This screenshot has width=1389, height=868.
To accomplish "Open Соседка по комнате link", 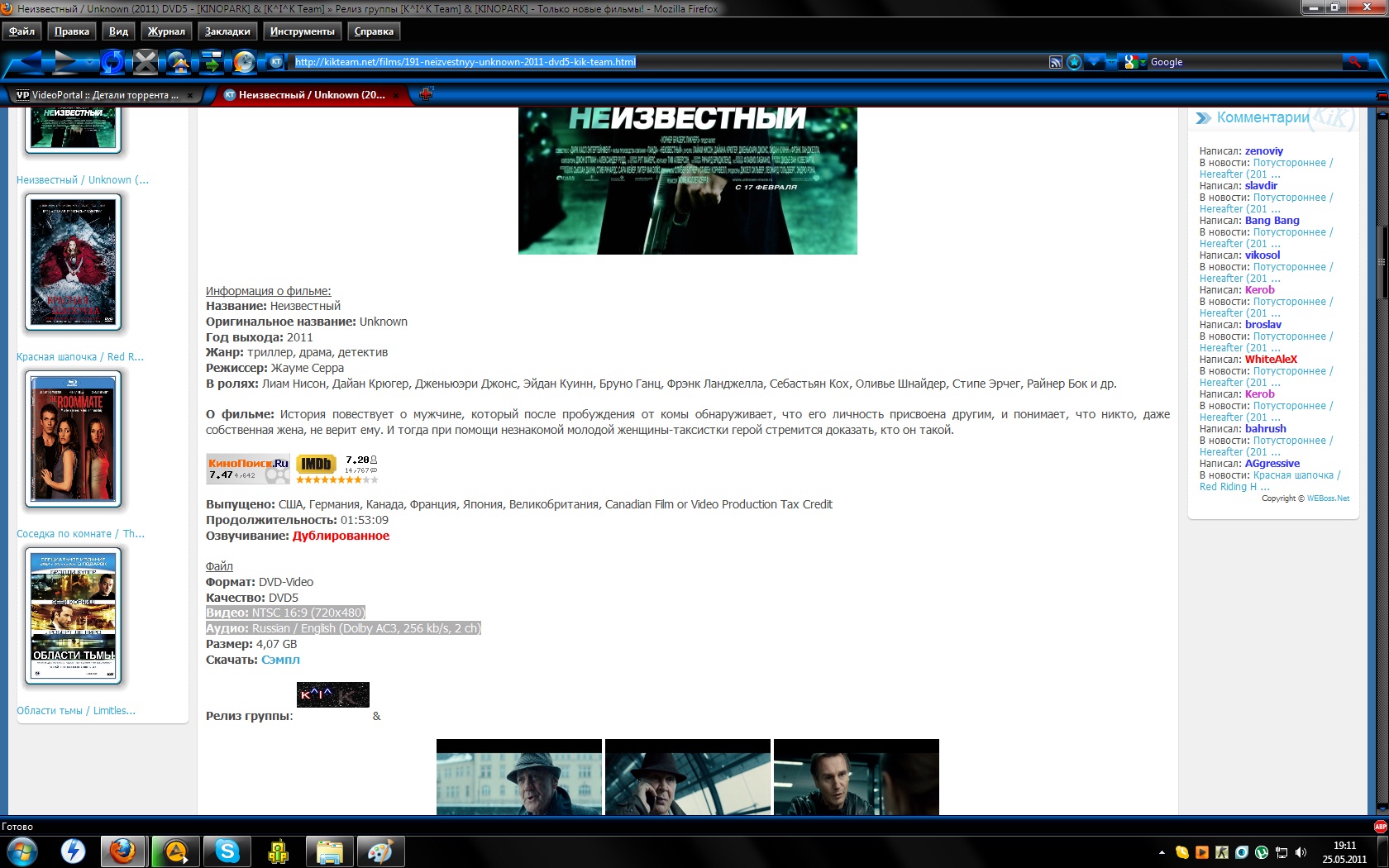I will point(80,534).
